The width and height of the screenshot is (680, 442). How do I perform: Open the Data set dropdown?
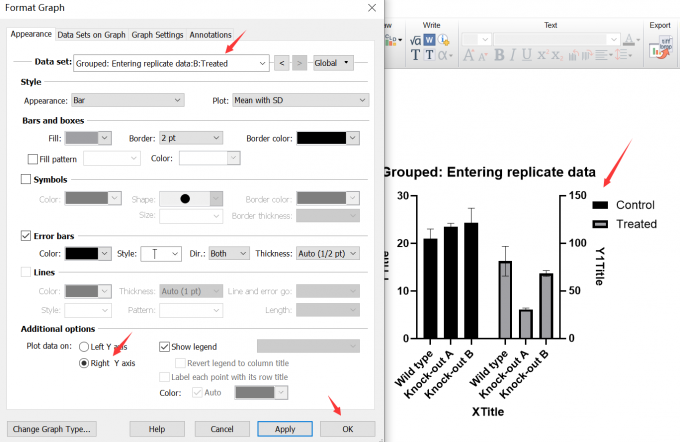tap(171, 63)
